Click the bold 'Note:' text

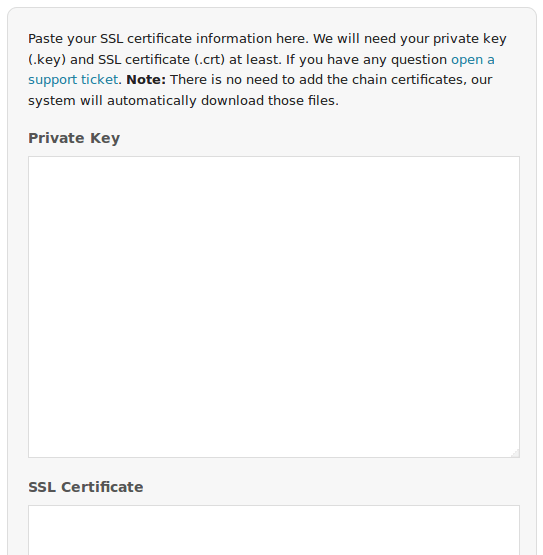coord(146,80)
